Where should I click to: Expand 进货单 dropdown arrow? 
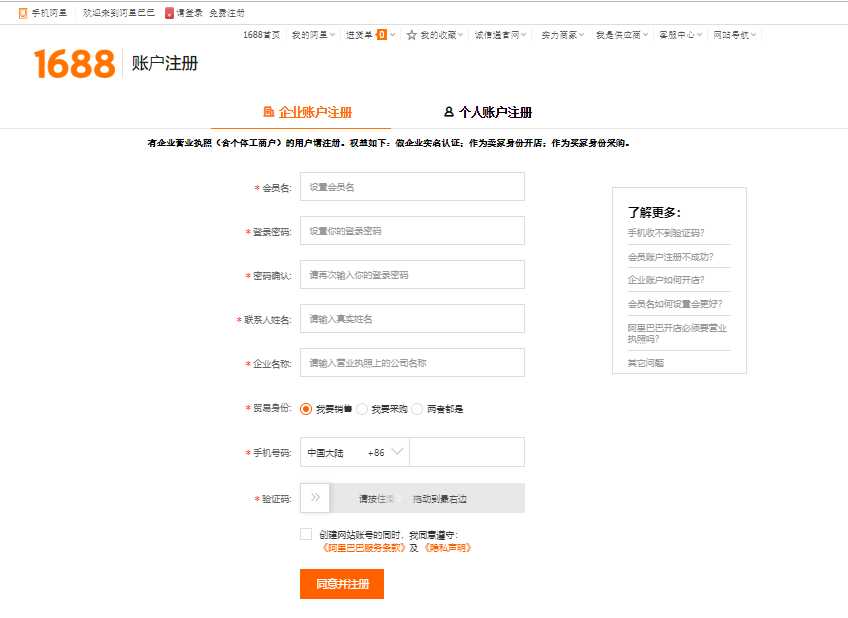pos(393,35)
